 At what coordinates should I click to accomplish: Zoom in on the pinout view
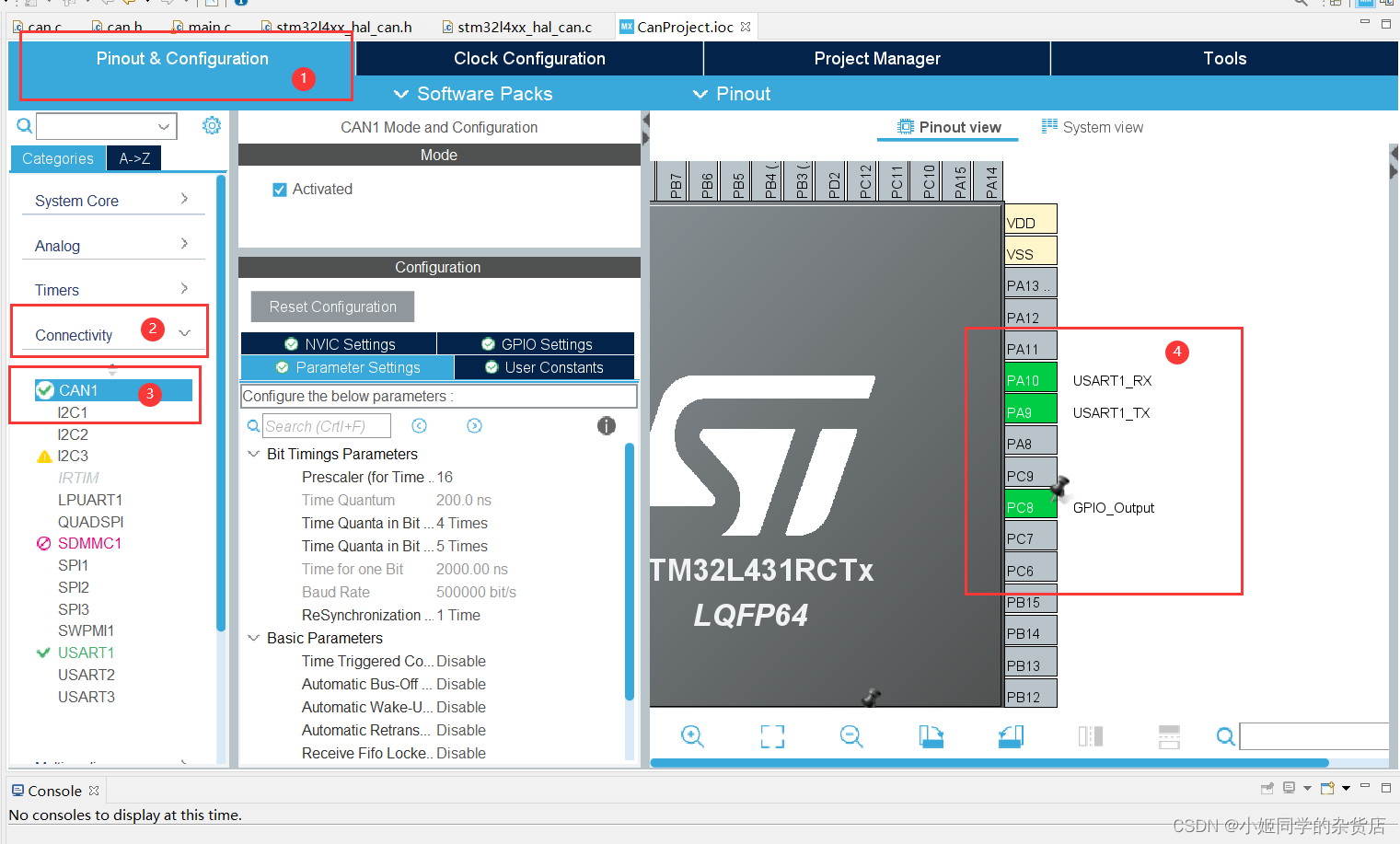point(693,736)
